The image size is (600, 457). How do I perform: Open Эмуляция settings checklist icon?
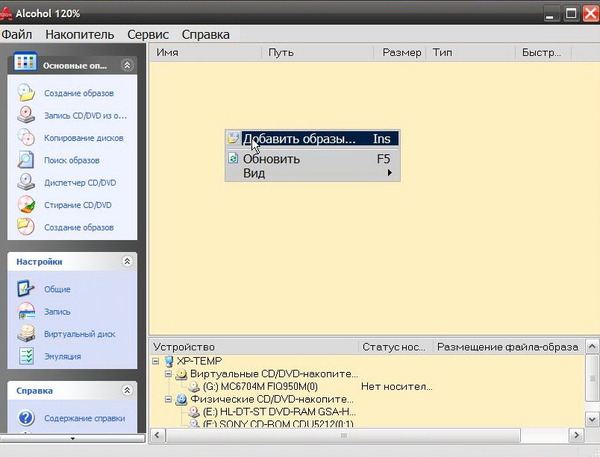click(26, 356)
